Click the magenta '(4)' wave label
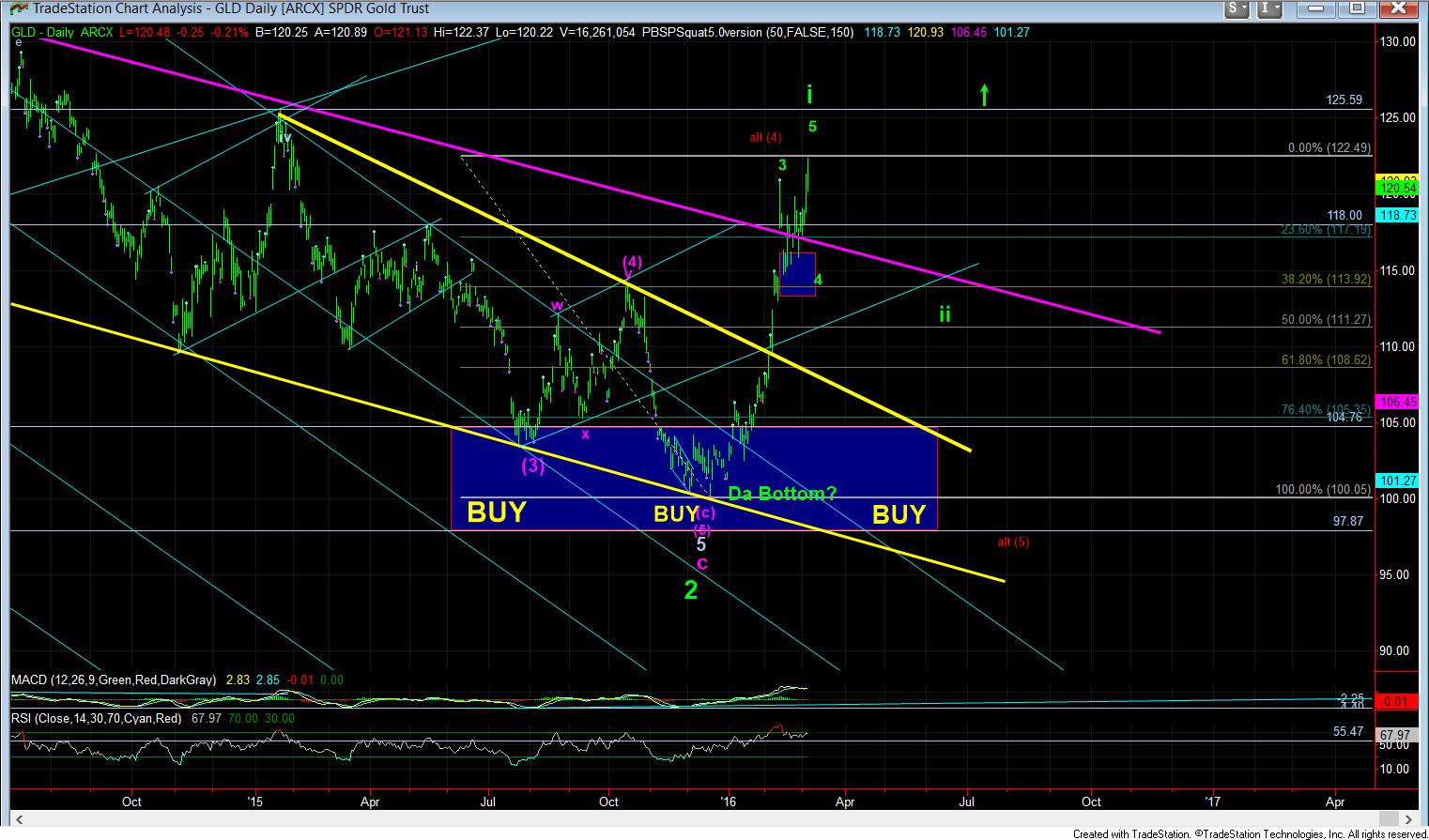The image size is (1429, 840). 633,262
